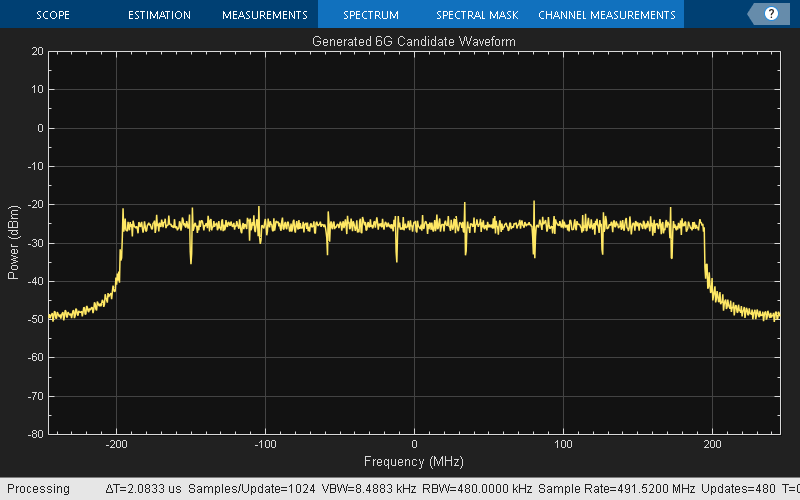Open the SPECTRAL MASK tab

pos(476,15)
